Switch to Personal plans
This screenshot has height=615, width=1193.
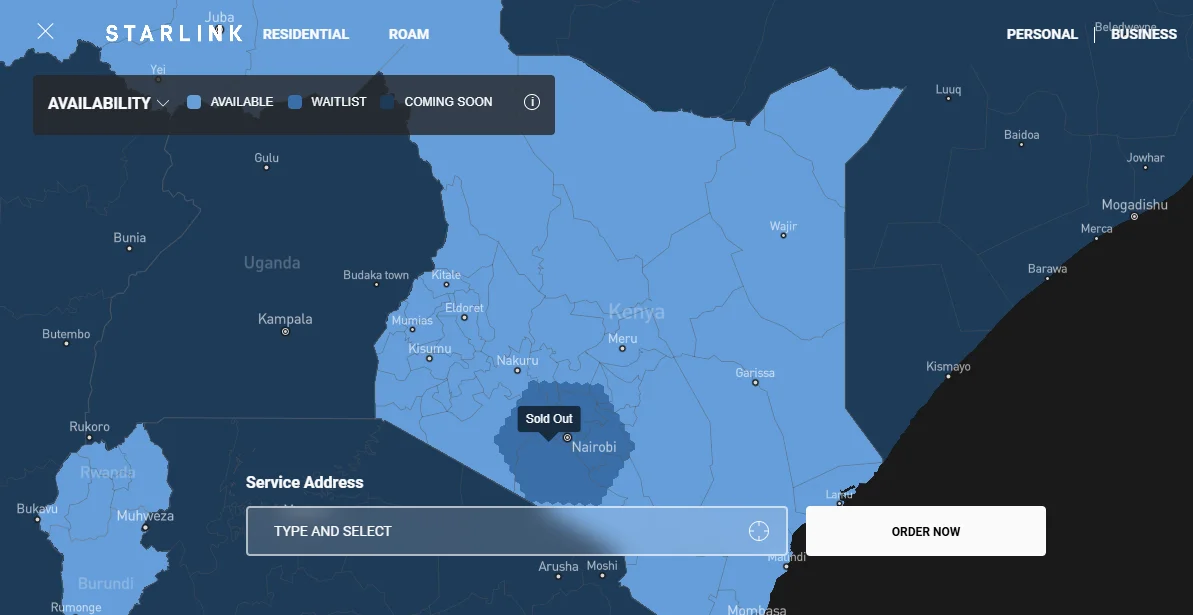(1042, 34)
